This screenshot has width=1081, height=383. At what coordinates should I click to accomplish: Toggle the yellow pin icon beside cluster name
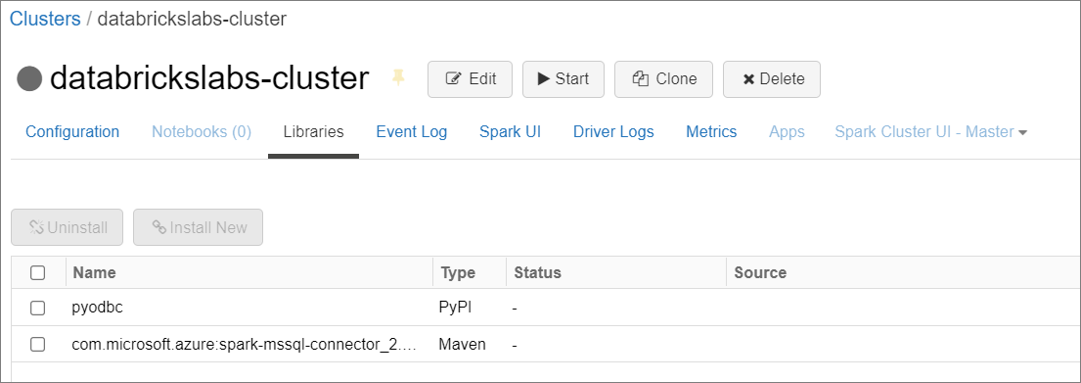click(x=398, y=78)
